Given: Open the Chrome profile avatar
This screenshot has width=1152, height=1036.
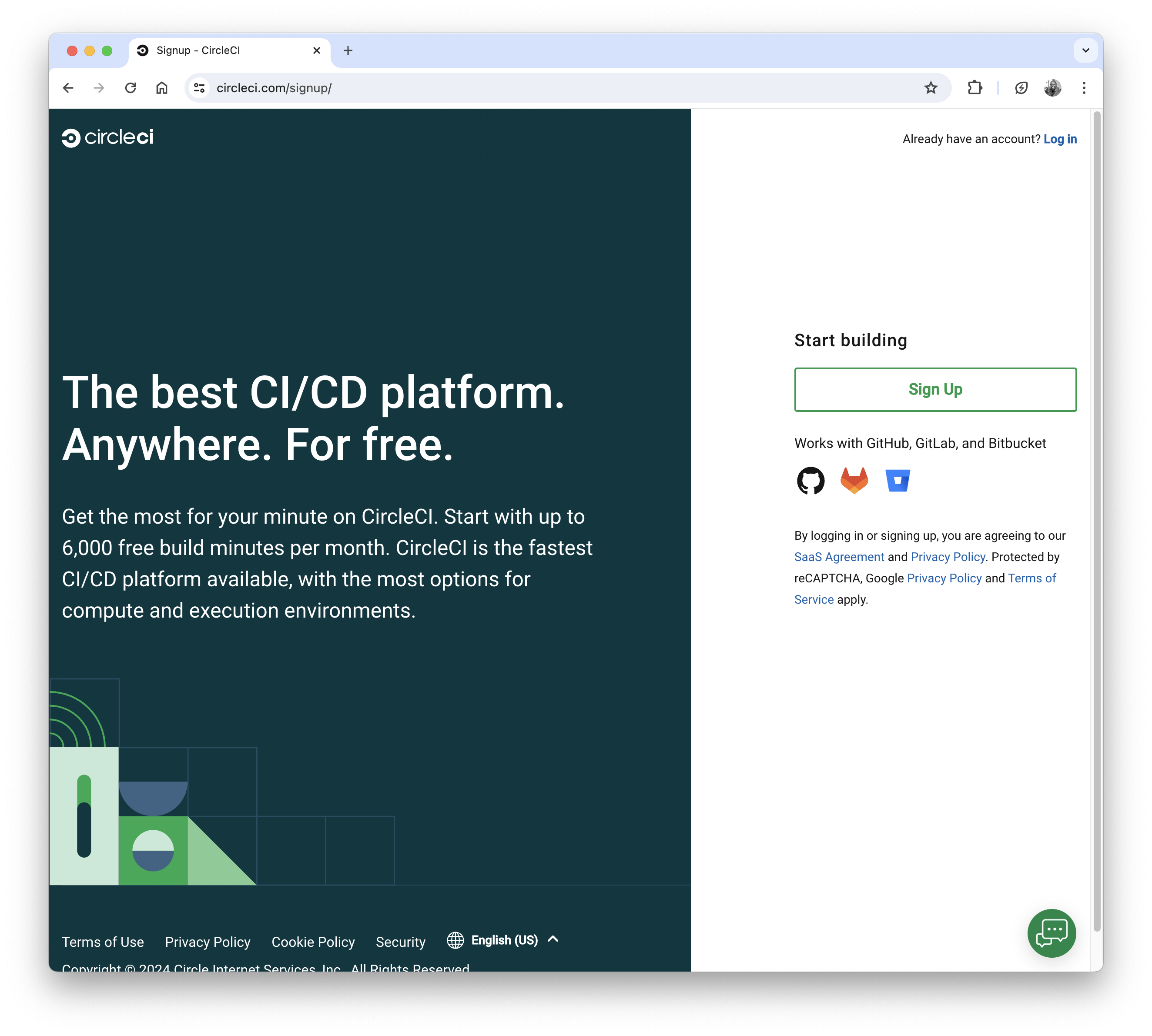Looking at the screenshot, I should pos(1052,88).
